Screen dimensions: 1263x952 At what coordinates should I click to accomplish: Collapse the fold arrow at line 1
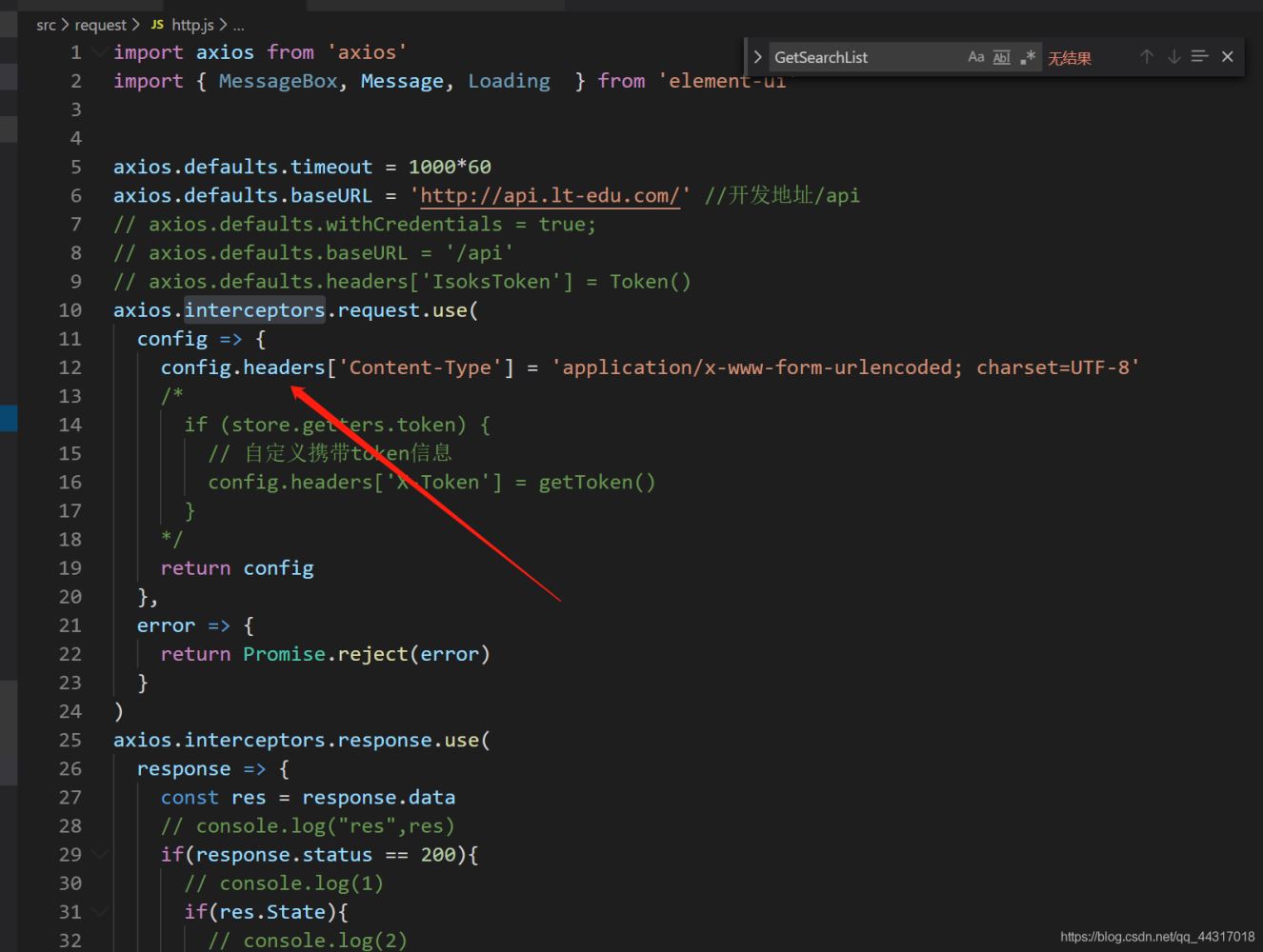point(100,52)
